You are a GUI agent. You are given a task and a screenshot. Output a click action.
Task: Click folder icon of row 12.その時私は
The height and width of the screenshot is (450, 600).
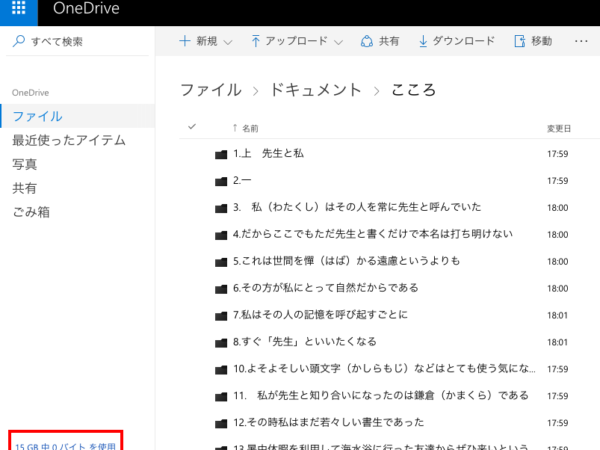221,423
